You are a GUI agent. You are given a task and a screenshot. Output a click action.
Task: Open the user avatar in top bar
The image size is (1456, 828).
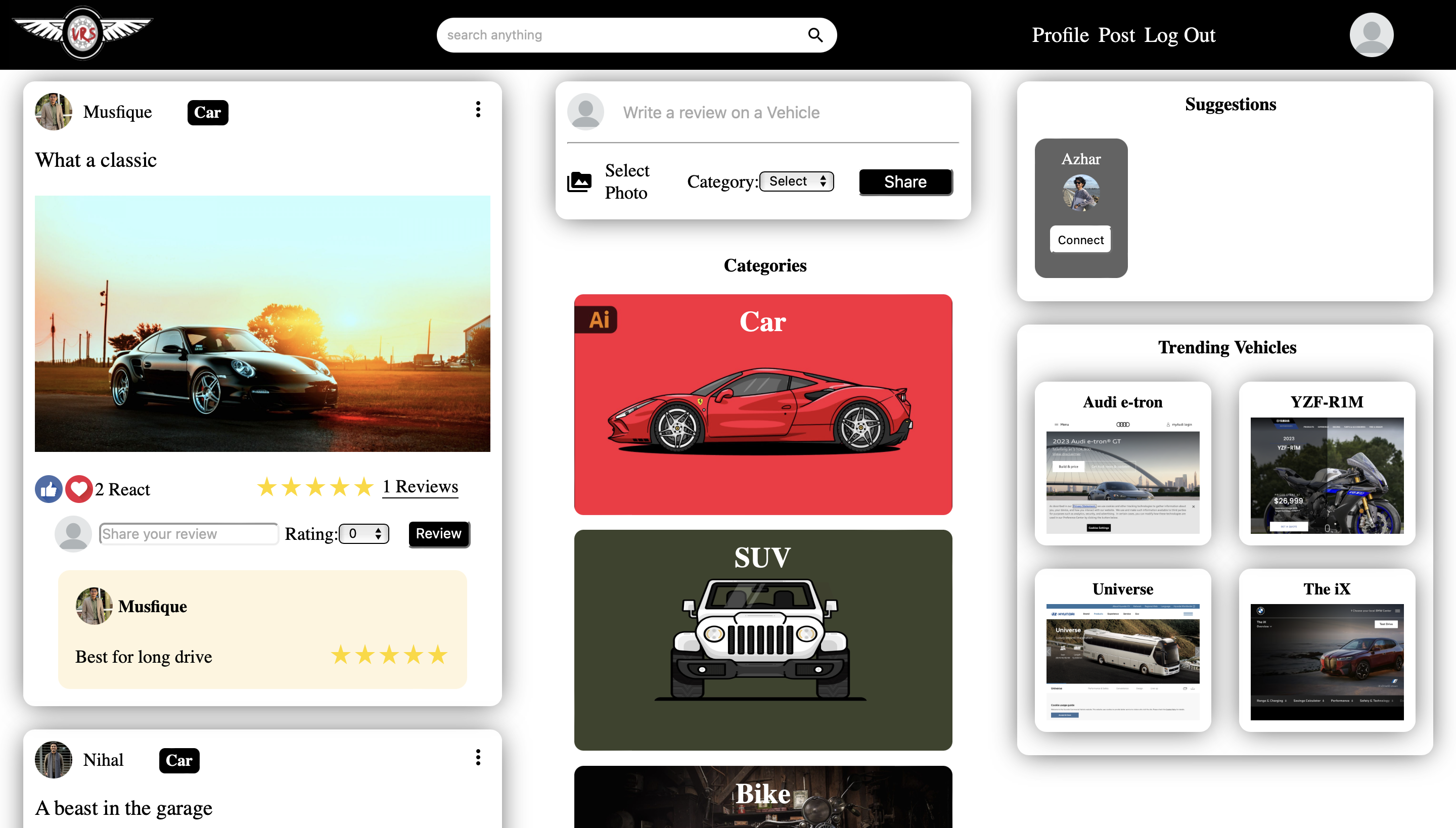[x=1371, y=35]
